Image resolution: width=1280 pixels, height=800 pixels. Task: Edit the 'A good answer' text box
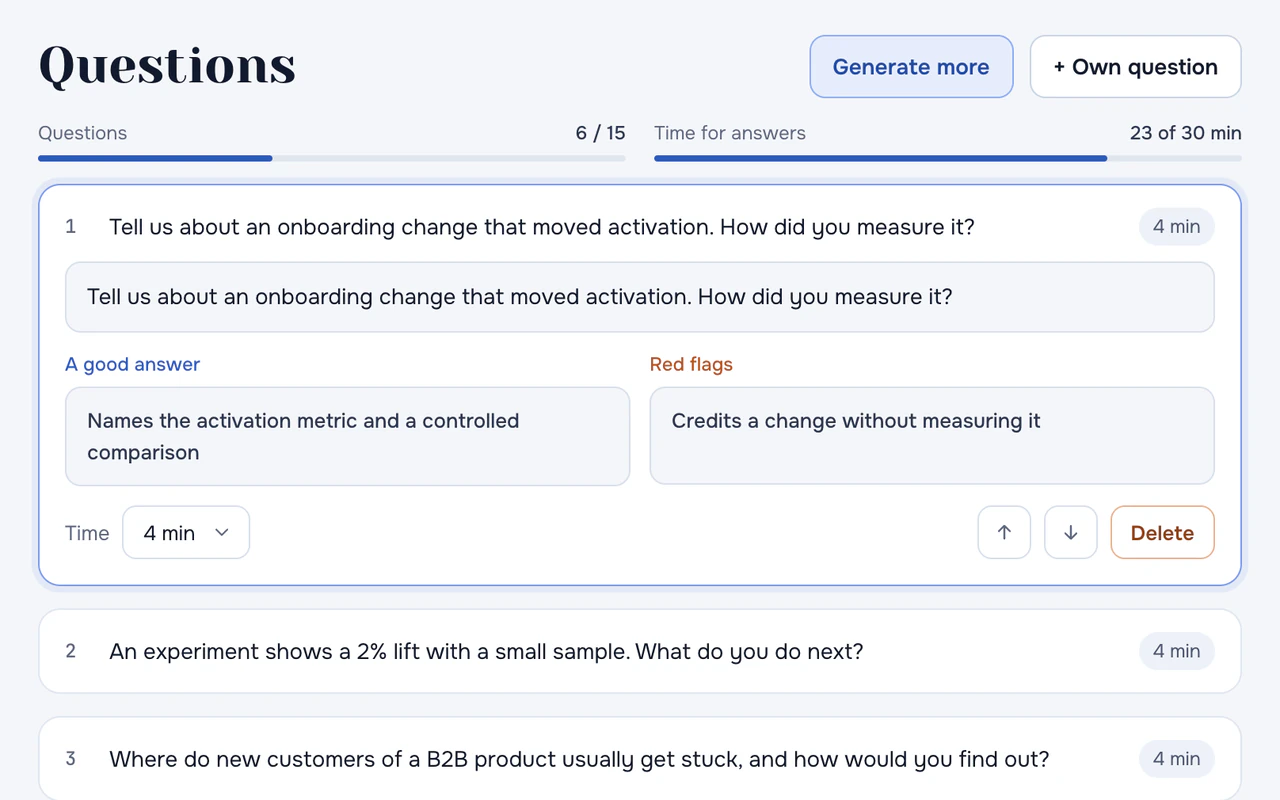point(347,436)
